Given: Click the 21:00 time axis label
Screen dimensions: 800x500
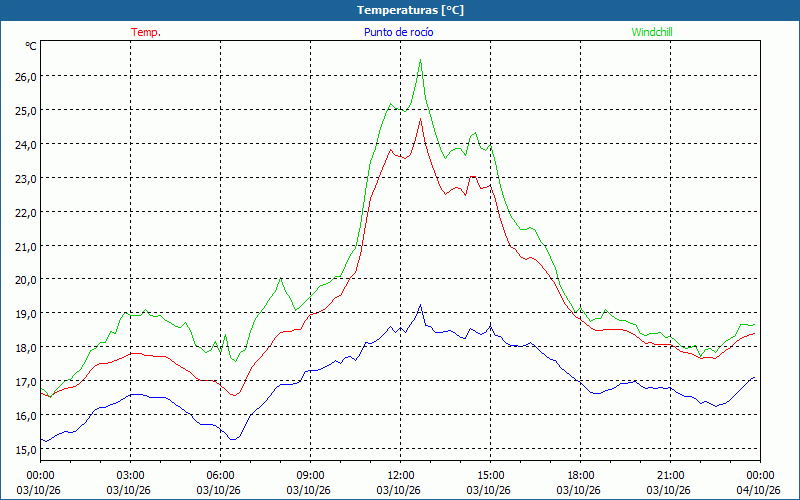Looking at the screenshot, I should pos(670,476).
